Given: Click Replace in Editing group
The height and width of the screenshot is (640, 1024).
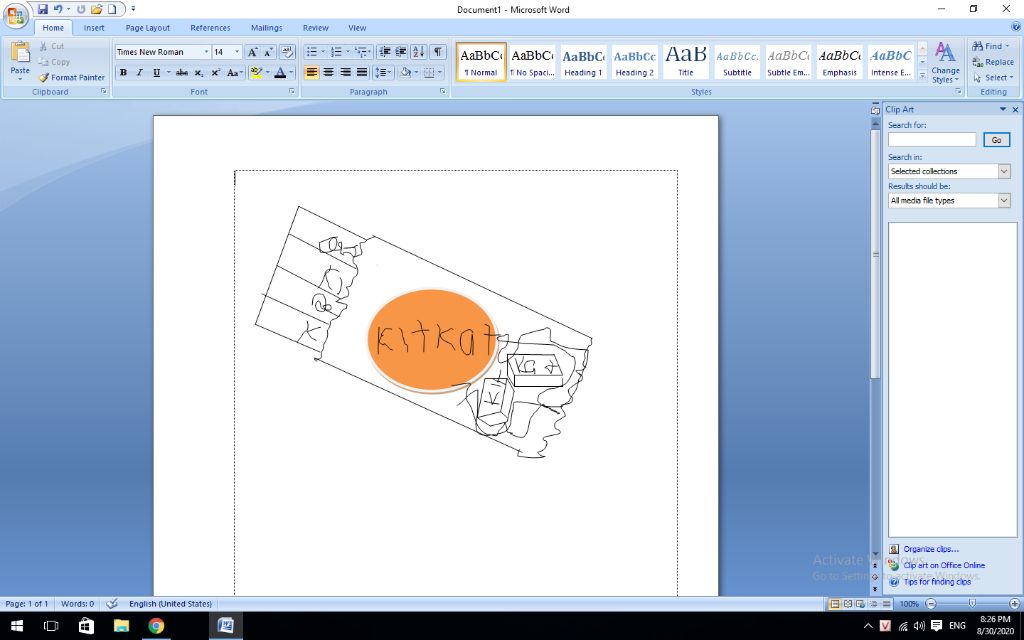Looking at the screenshot, I should tap(993, 62).
